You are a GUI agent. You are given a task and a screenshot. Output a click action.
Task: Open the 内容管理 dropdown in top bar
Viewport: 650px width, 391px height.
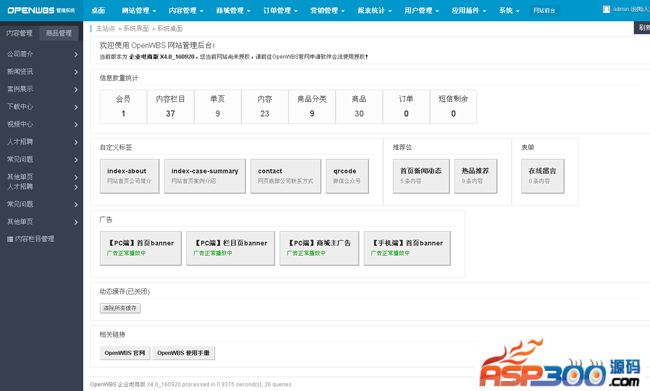(x=186, y=10)
